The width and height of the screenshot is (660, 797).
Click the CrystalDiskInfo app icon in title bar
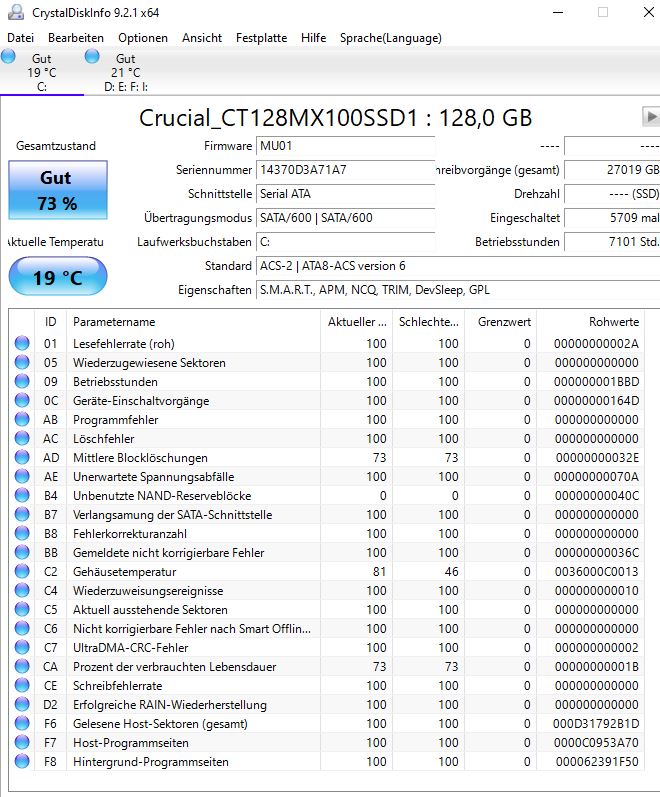tap(16, 12)
